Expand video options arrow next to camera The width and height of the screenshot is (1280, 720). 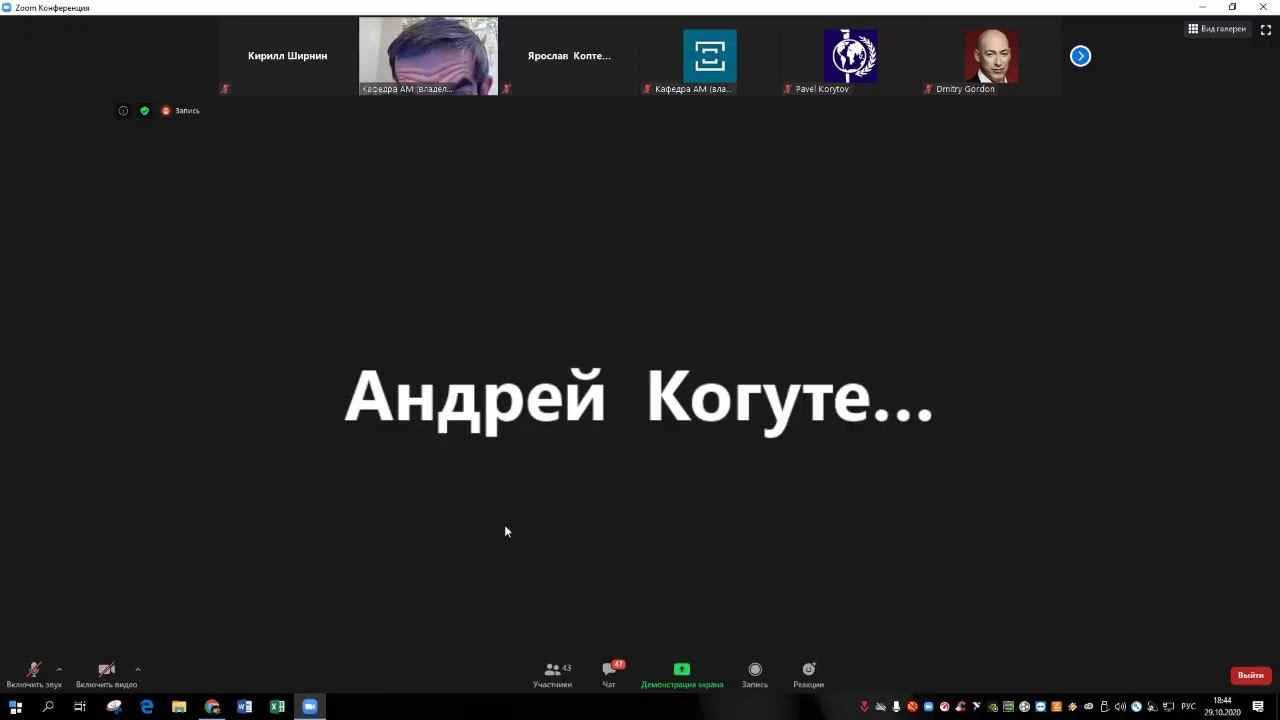pyautogui.click(x=137, y=669)
